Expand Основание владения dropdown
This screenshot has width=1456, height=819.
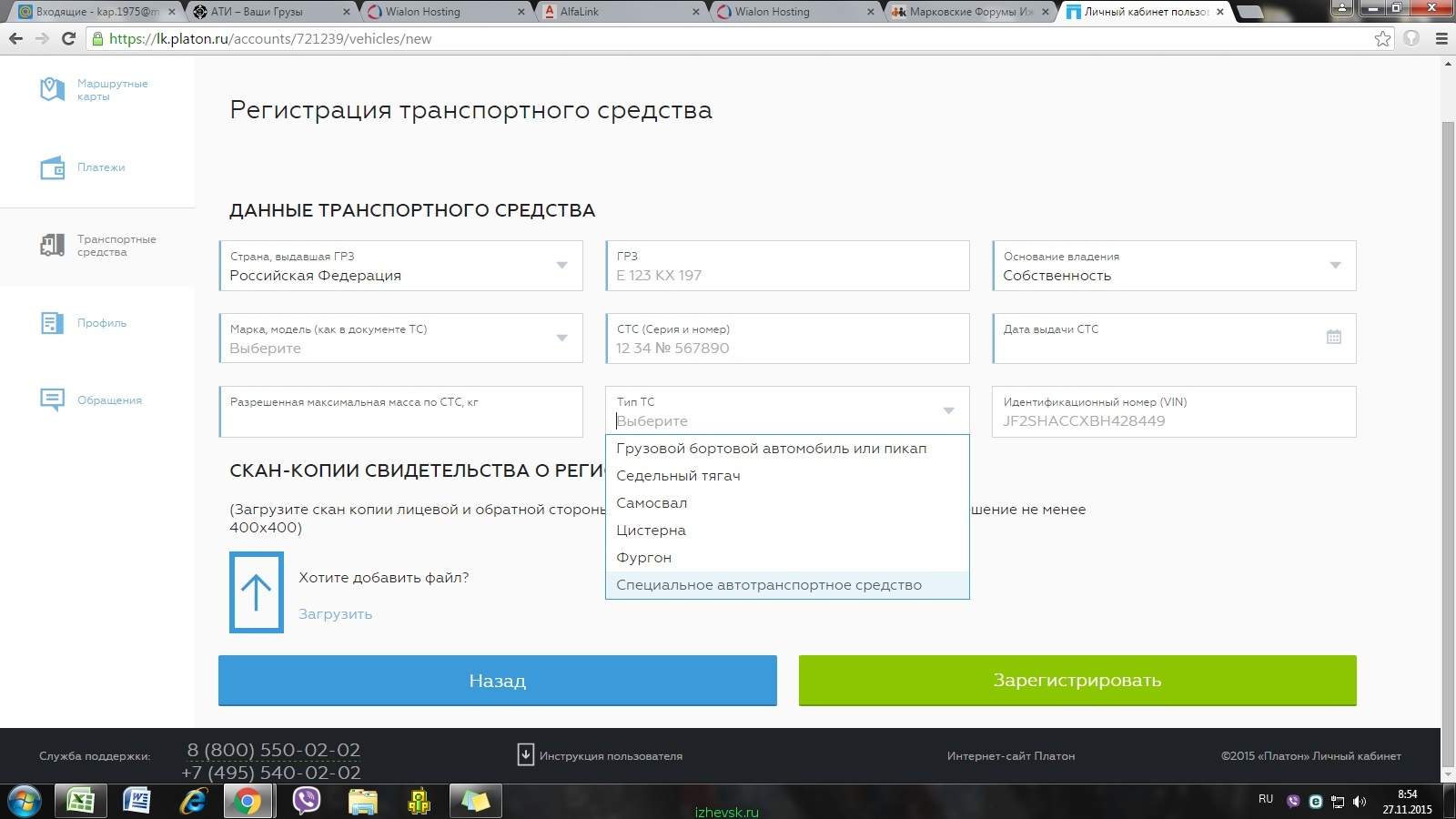1335,265
